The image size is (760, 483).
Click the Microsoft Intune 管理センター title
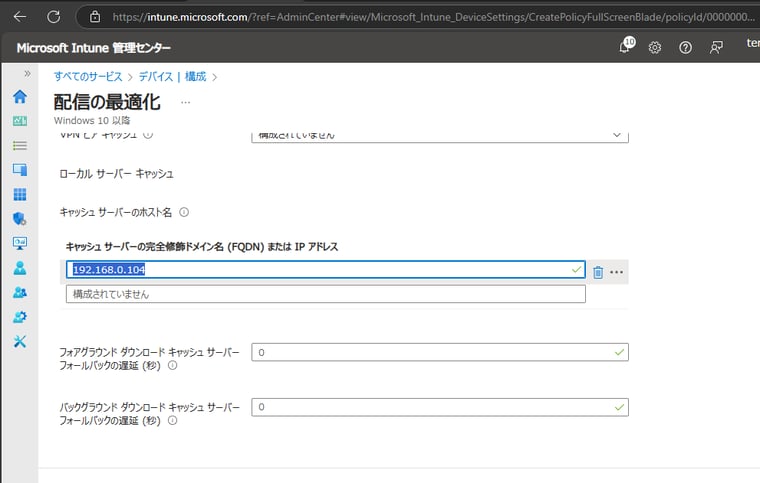tap(94, 48)
